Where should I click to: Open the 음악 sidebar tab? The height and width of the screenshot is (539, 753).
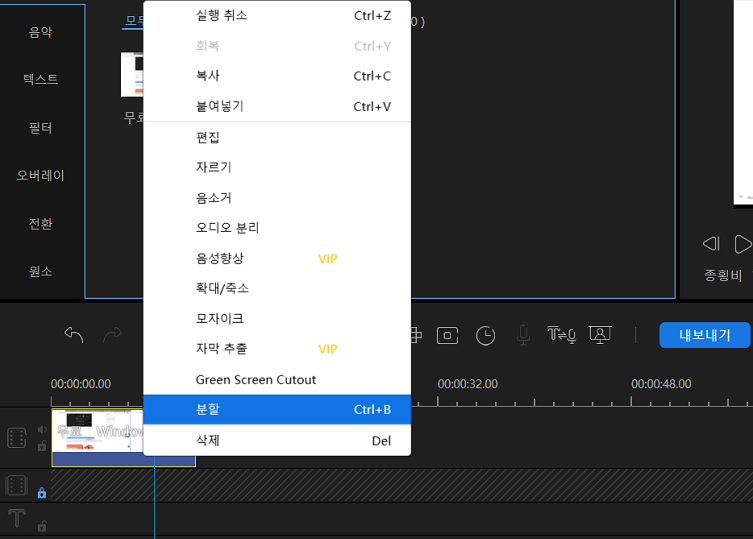40,32
